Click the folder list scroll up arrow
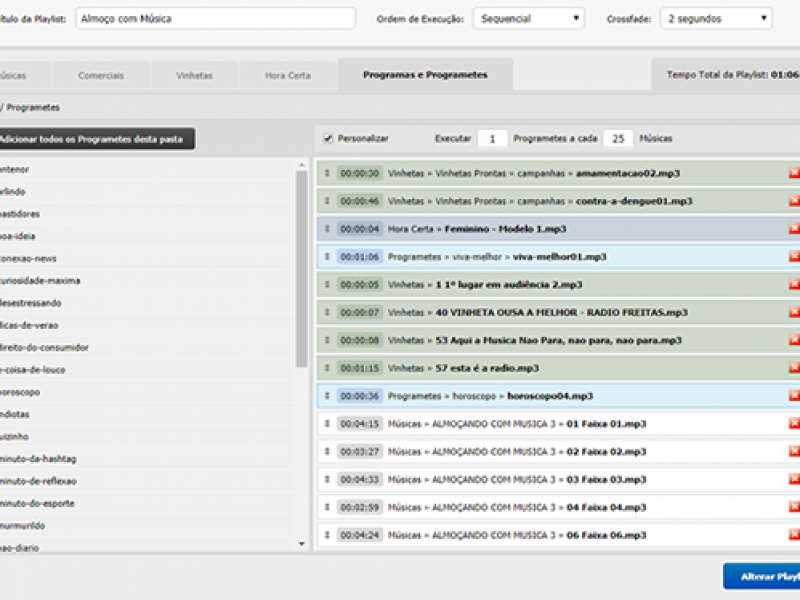 (x=302, y=164)
